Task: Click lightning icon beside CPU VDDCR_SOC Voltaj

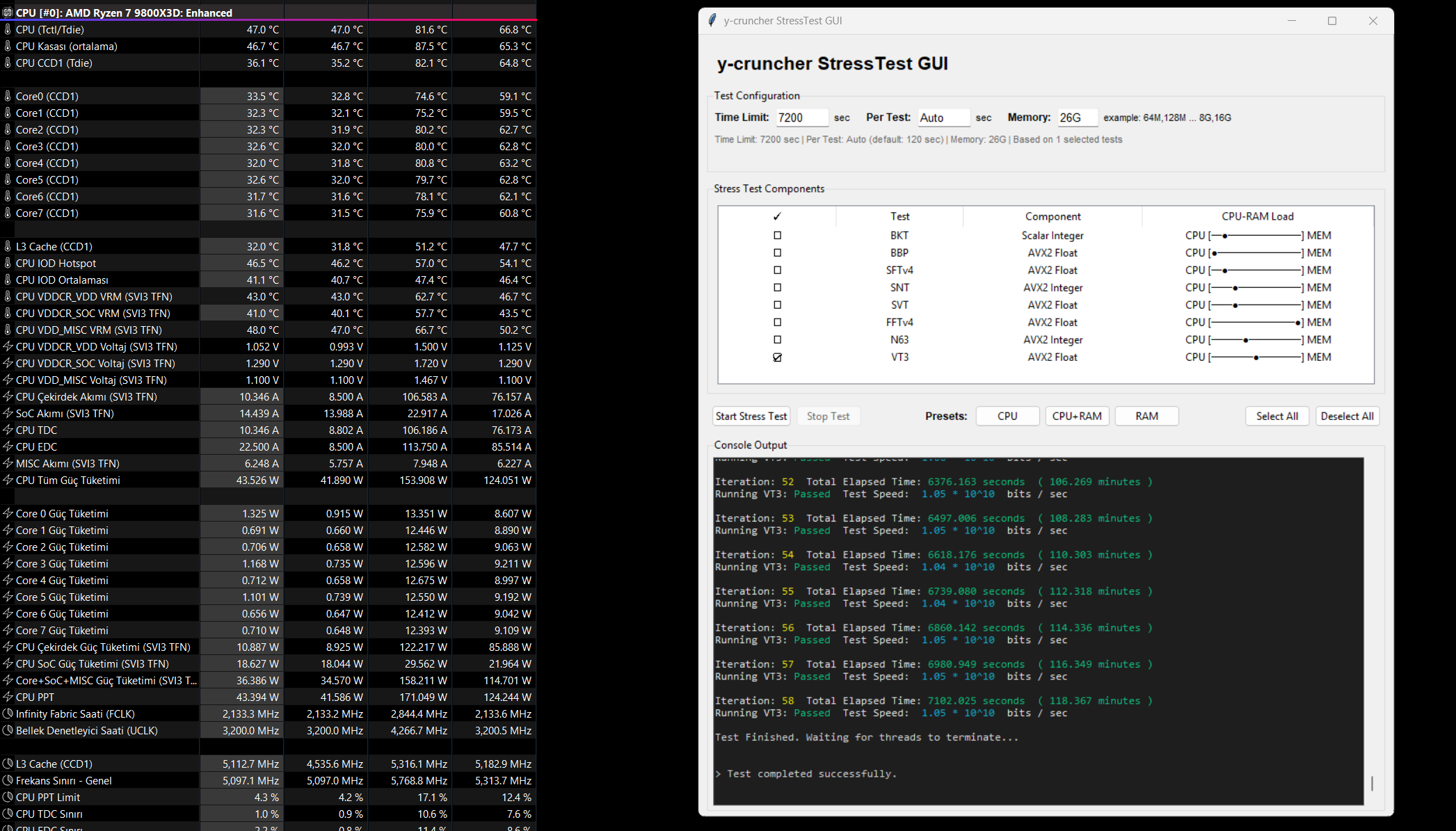Action: coord(8,363)
